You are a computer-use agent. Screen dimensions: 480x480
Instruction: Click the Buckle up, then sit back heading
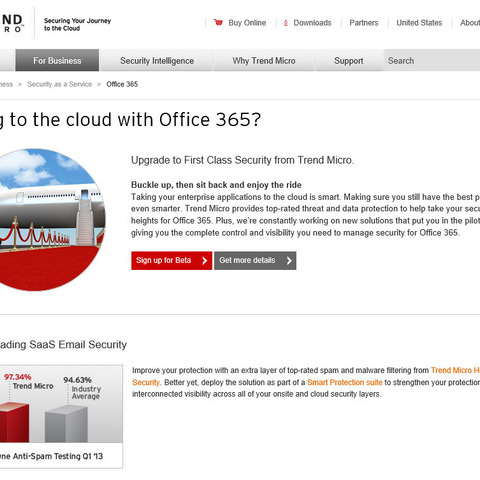click(216, 185)
